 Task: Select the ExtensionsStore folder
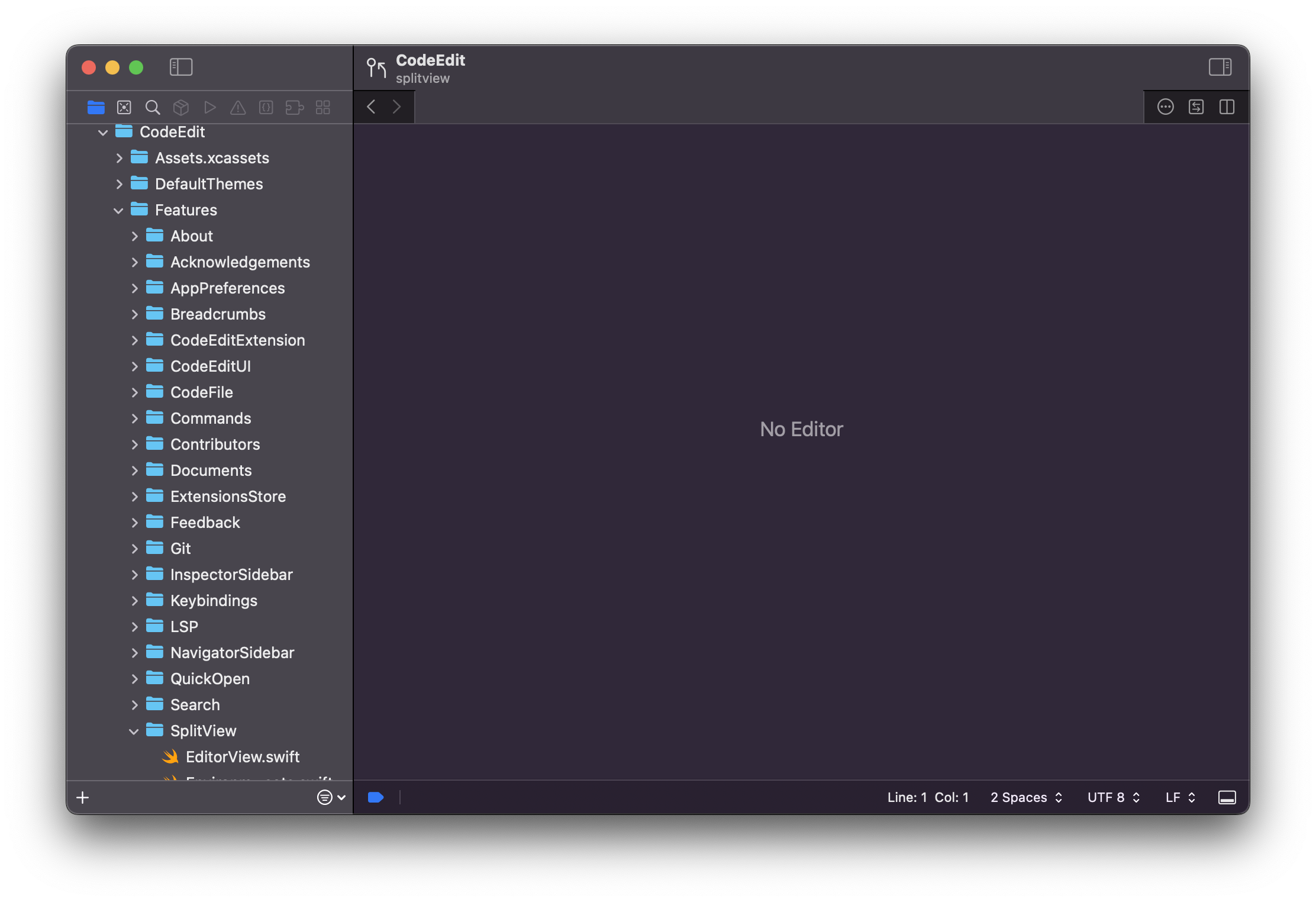(210, 497)
